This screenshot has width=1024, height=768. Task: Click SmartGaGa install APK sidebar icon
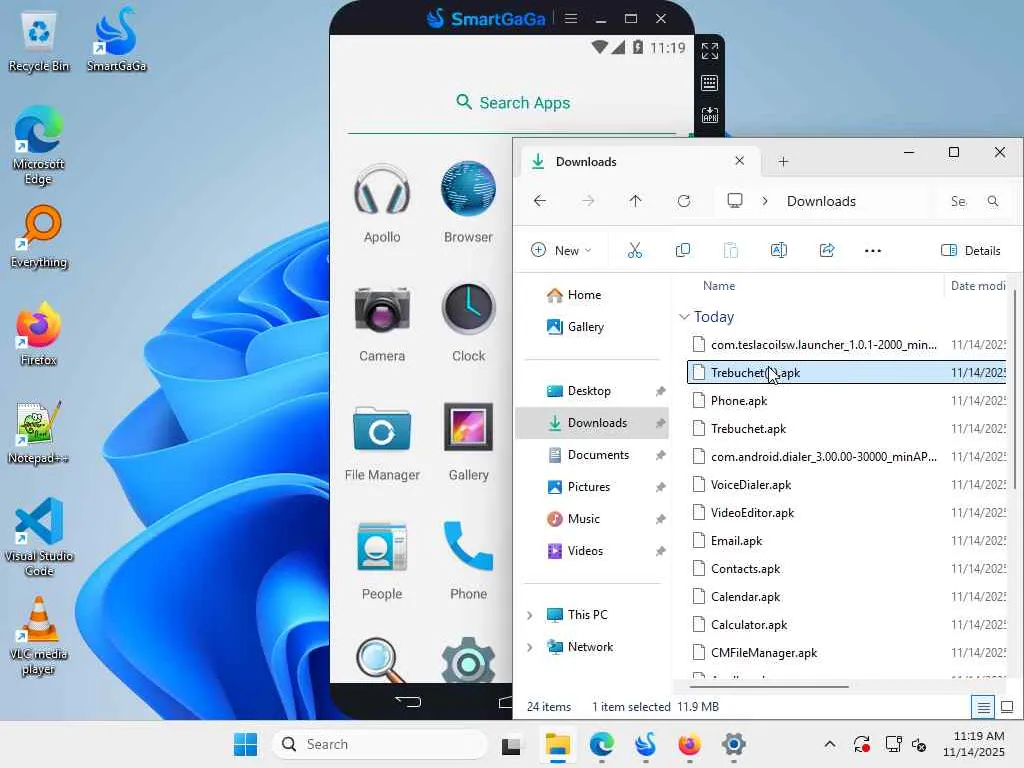coord(710,115)
